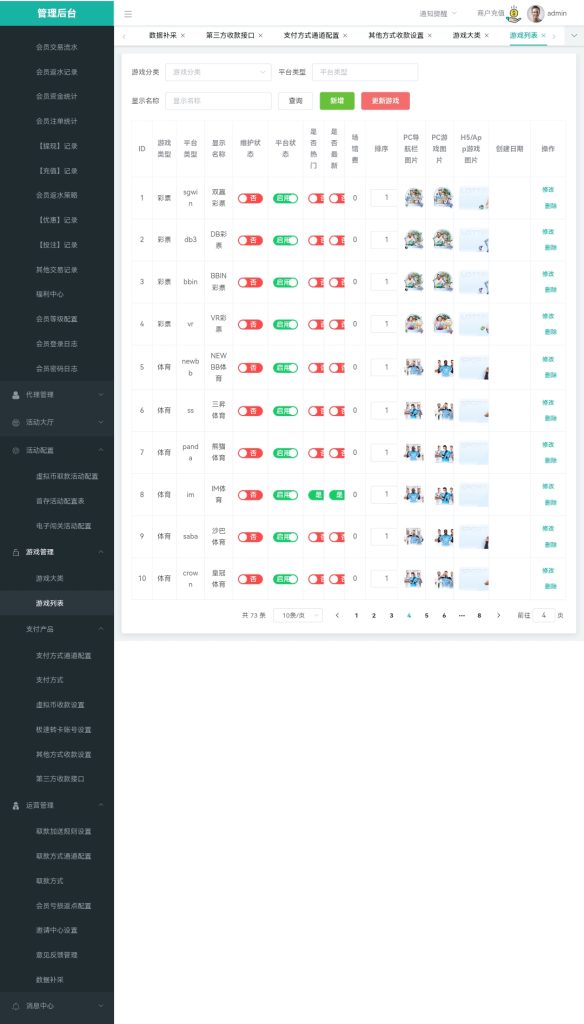The width and height of the screenshot is (584, 1024).
Task: Open 游戏大类 in the sidebar menu
Action: (50, 579)
